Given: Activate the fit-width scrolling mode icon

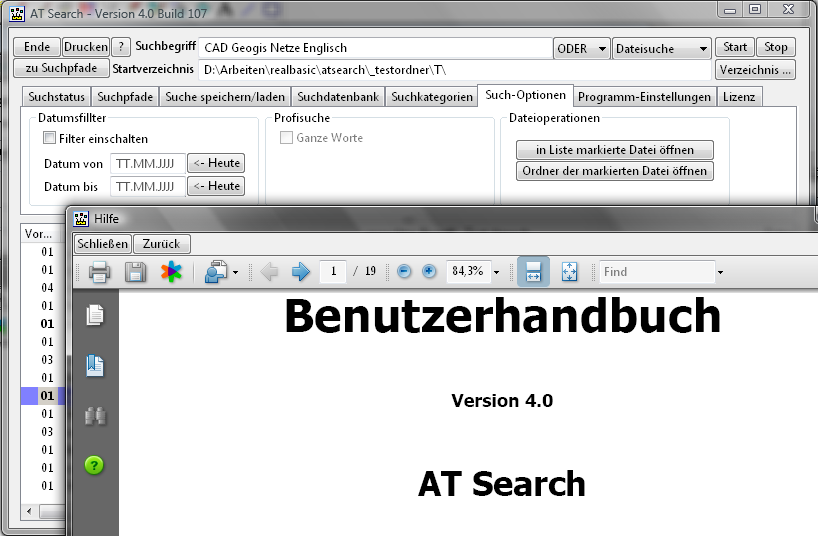Looking at the screenshot, I should point(533,271).
